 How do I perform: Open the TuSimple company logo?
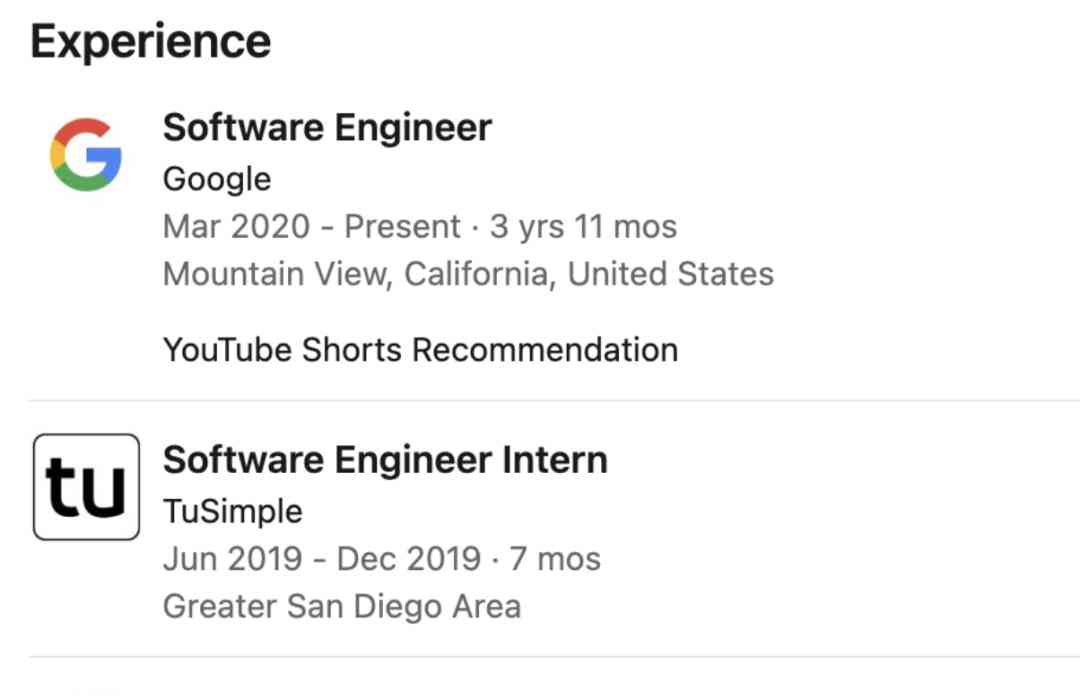[x=86, y=487]
